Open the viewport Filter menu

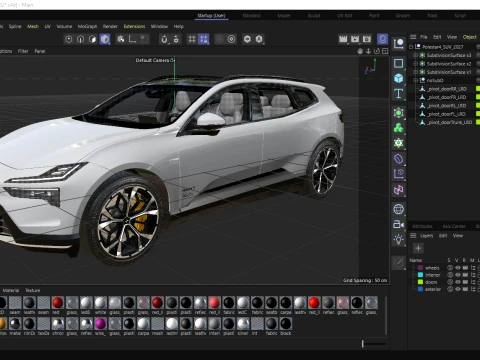23,51
